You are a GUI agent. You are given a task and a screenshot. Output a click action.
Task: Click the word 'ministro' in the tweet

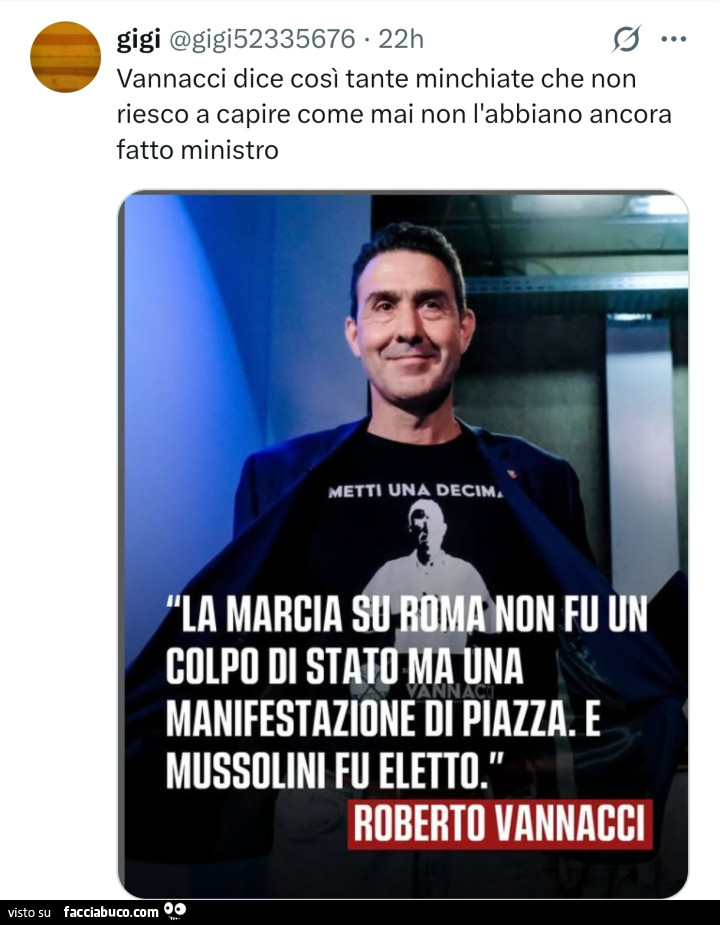tap(230, 150)
